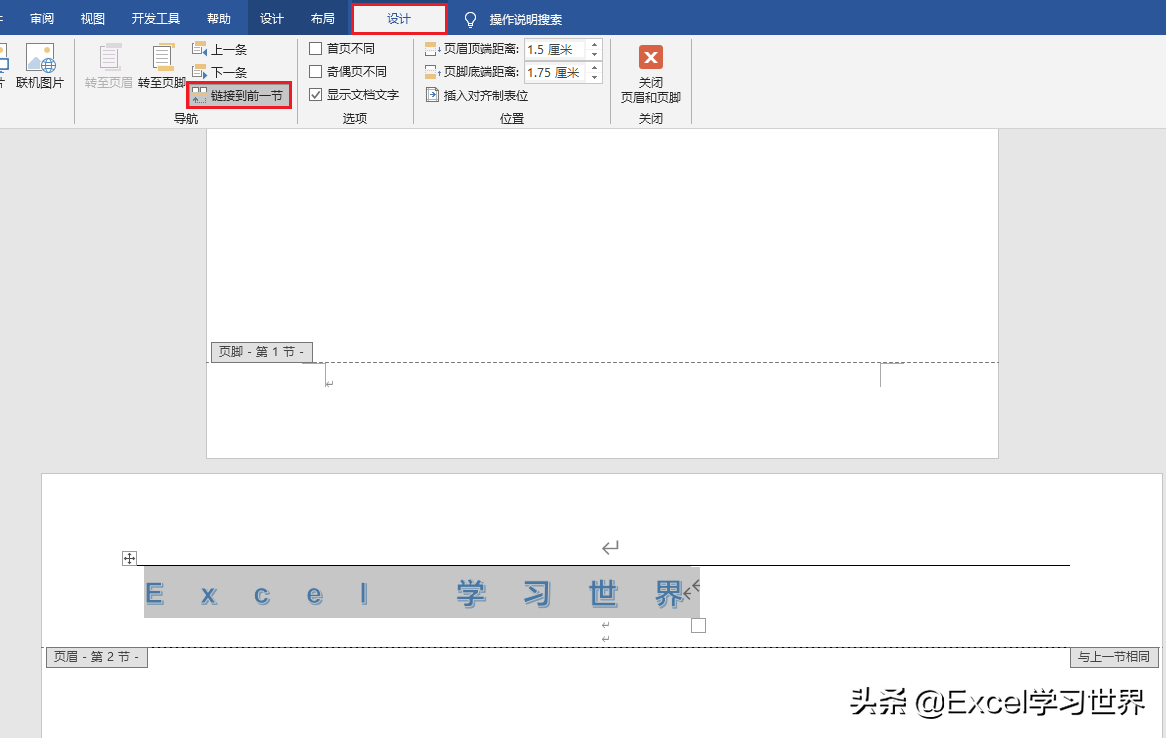Click the lightbulb icon beside 操作说明搜索

470,19
